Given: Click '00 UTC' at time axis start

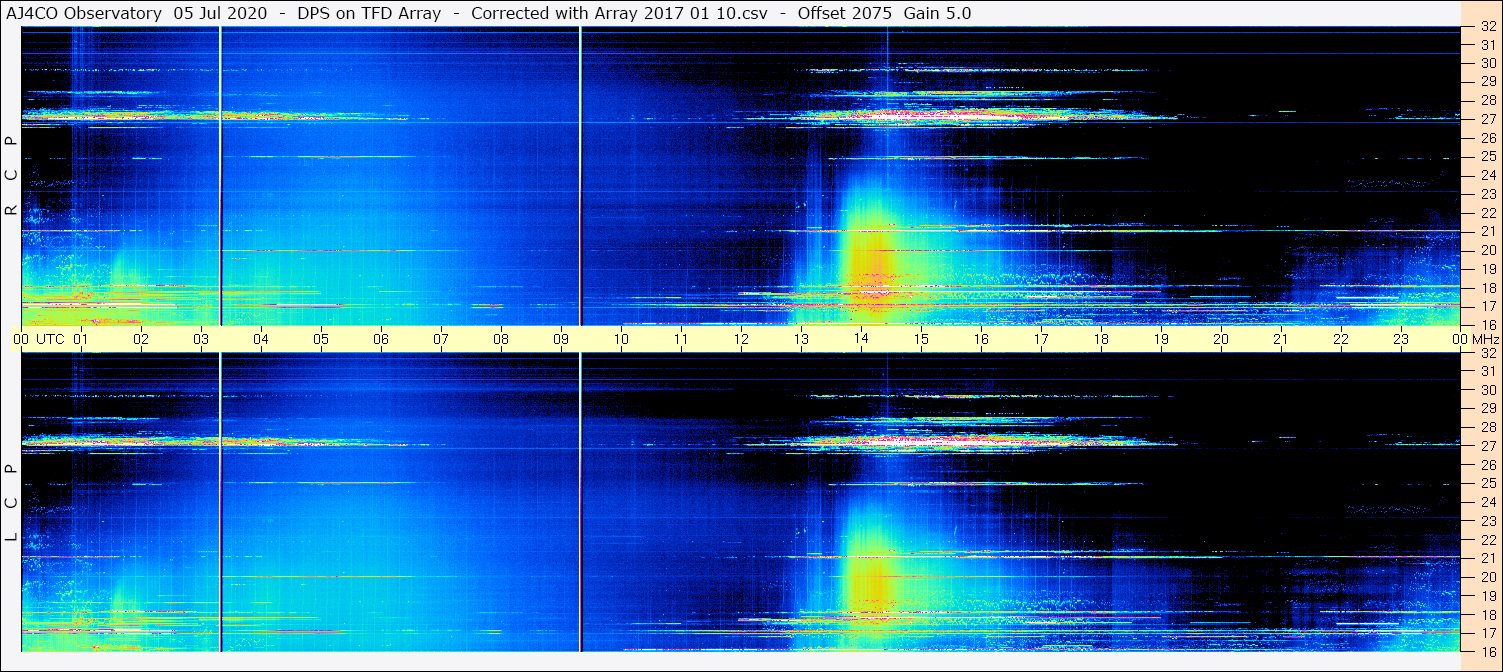Looking at the screenshot, I should point(39,339).
